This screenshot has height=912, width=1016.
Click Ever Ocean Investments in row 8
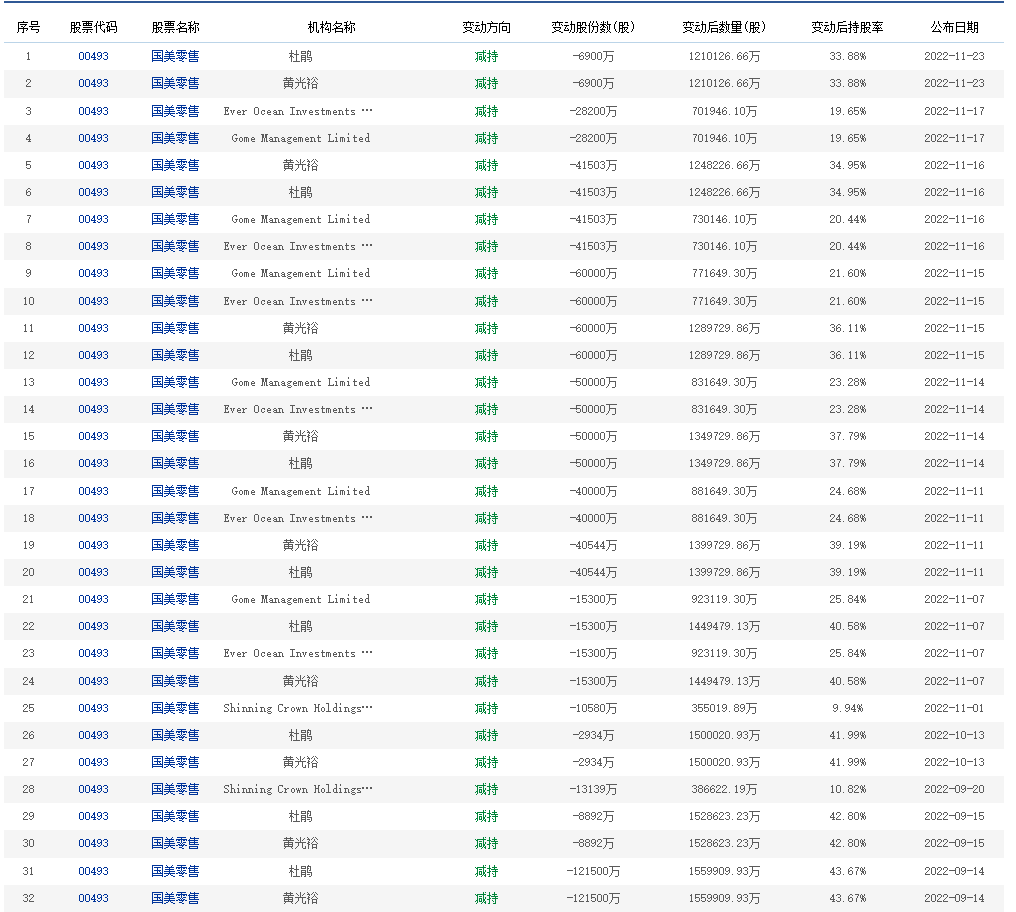click(x=298, y=246)
